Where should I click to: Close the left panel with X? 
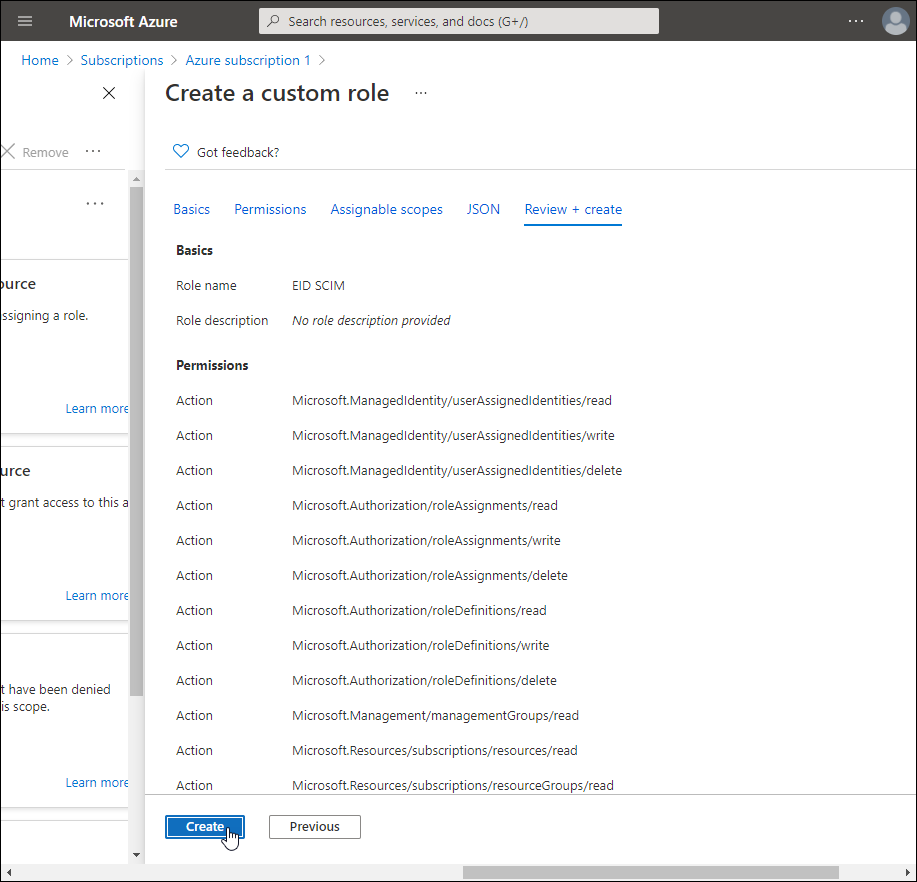click(x=109, y=93)
